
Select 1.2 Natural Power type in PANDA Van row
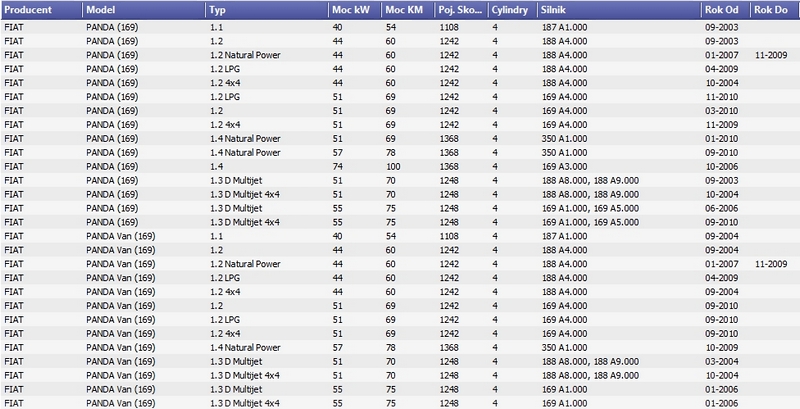(x=245, y=264)
